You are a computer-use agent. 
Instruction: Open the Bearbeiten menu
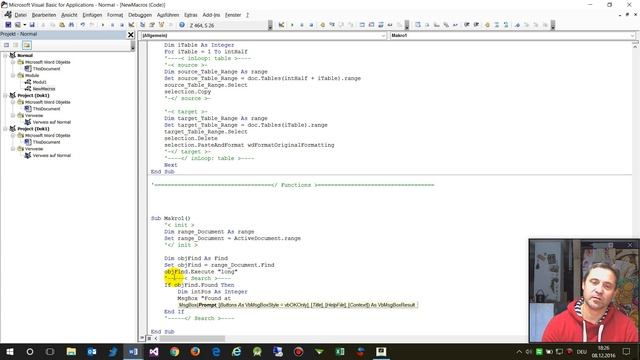pos(44,15)
